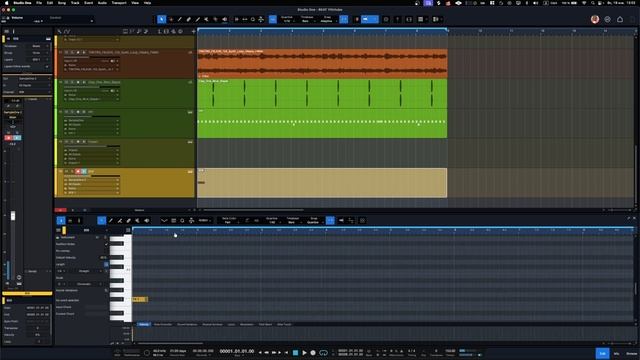Open the Transport menu
The width and height of the screenshot is (640, 360).
[119, 3]
